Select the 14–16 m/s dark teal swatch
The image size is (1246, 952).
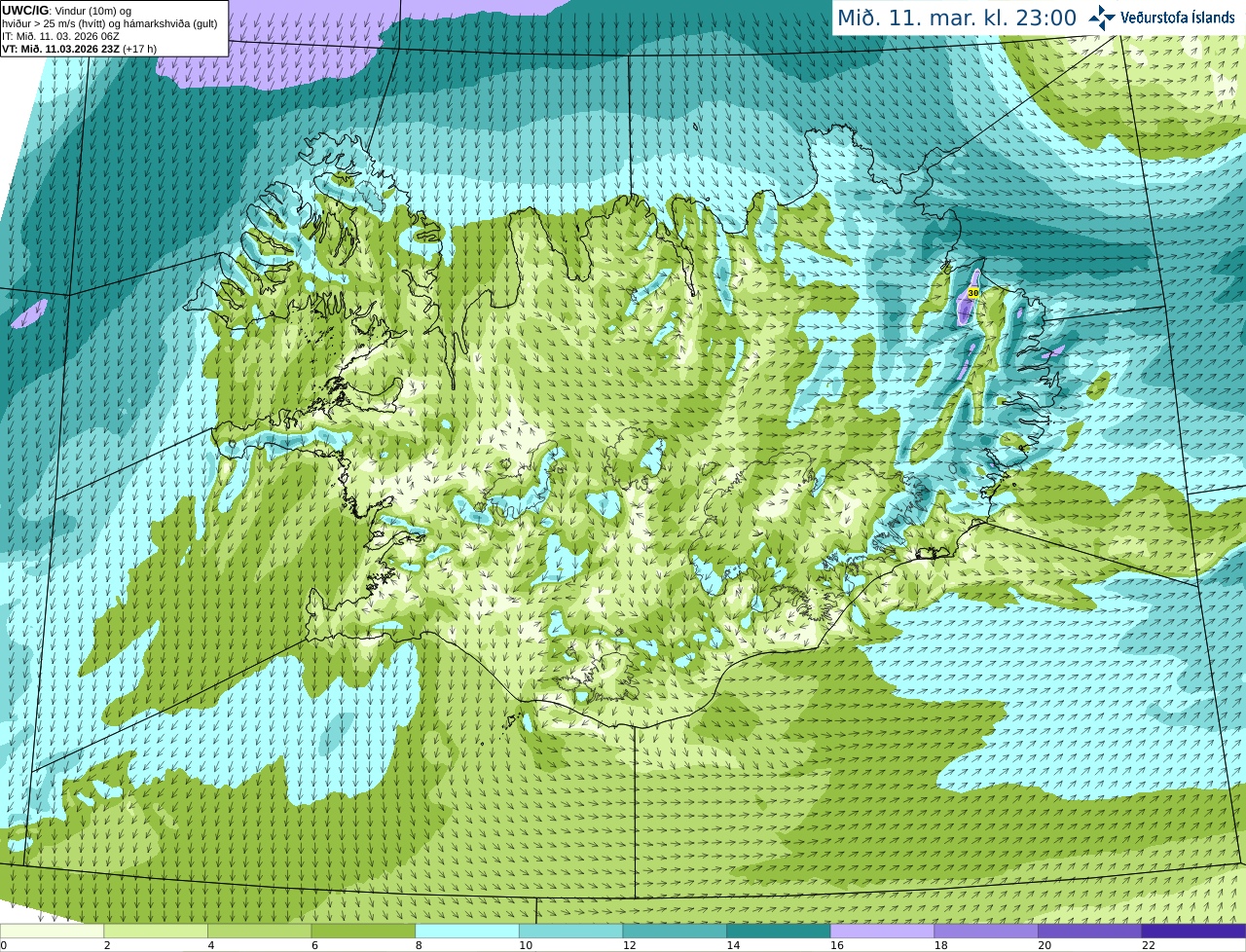[779, 931]
